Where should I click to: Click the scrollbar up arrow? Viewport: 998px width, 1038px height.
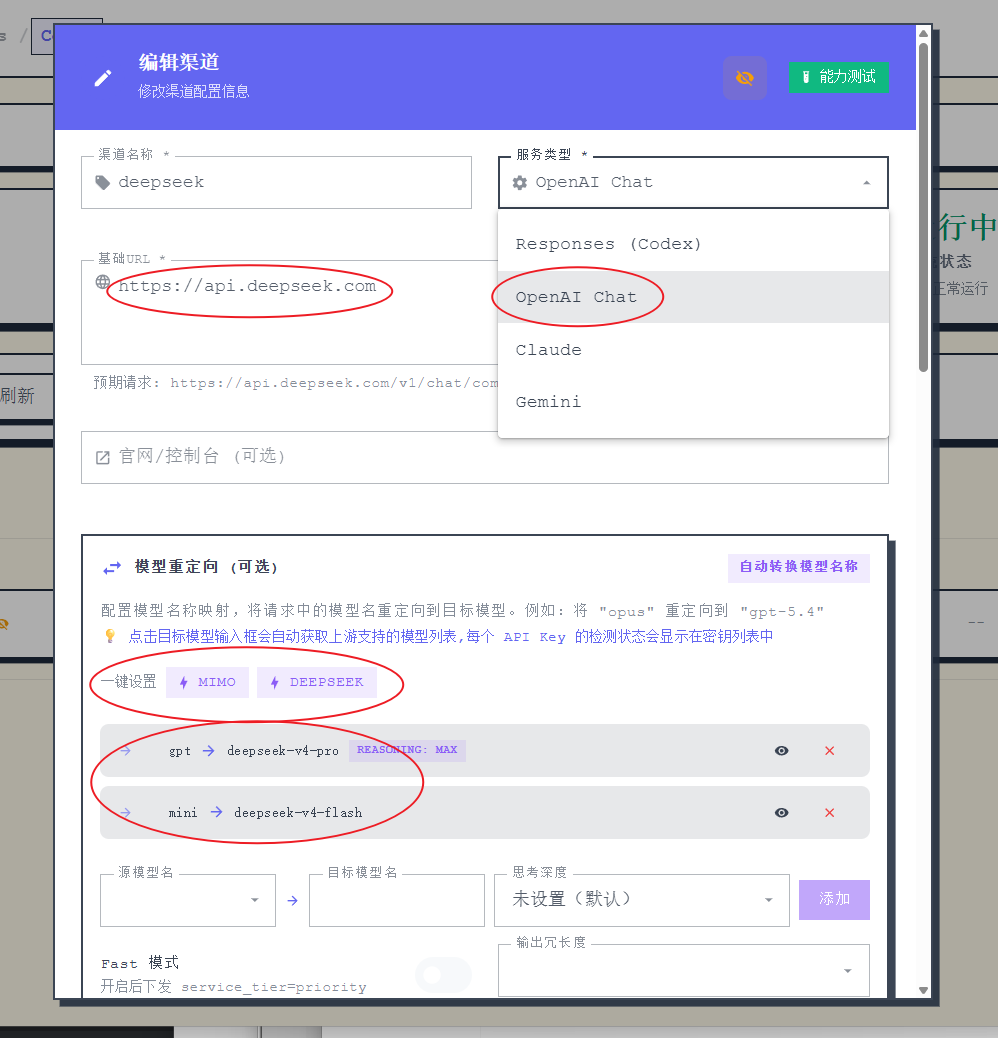click(923, 33)
